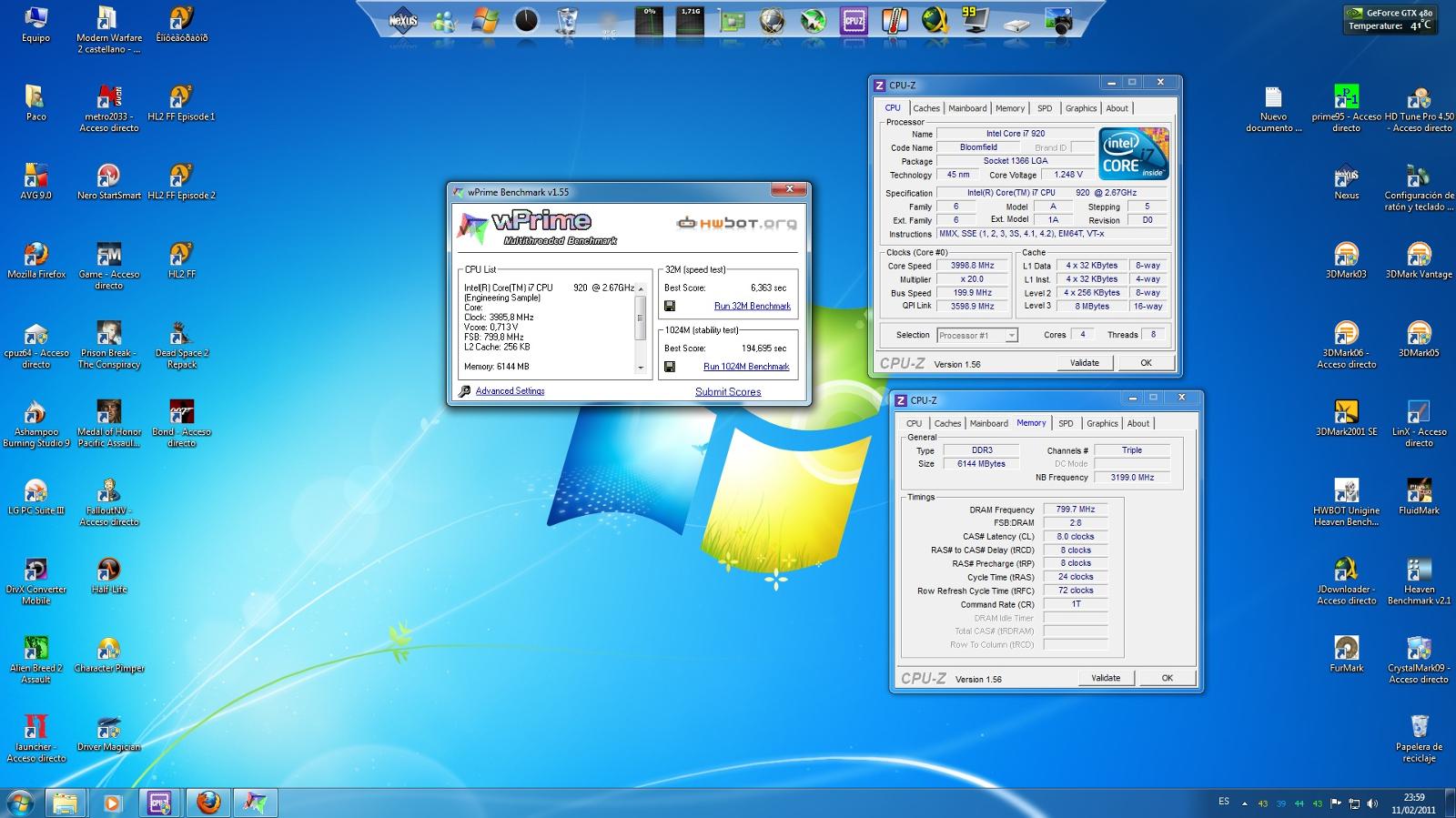The image size is (1456, 818).
Task: Click Validate in the CPU-Z Memory window
Action: 1106,678
